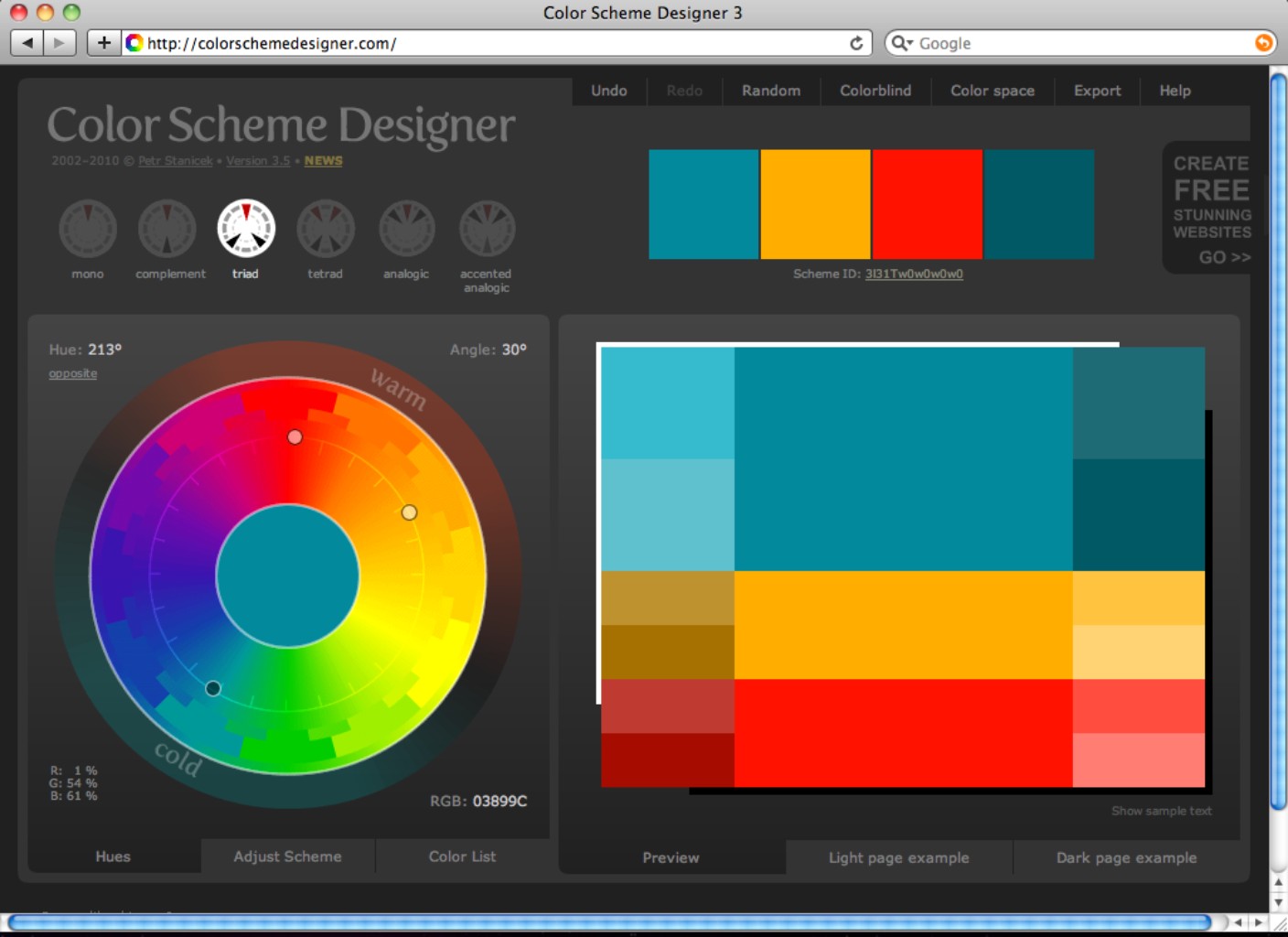Choose the complement scheme wheel icon
This screenshot has height=937, width=1288.
167,229
